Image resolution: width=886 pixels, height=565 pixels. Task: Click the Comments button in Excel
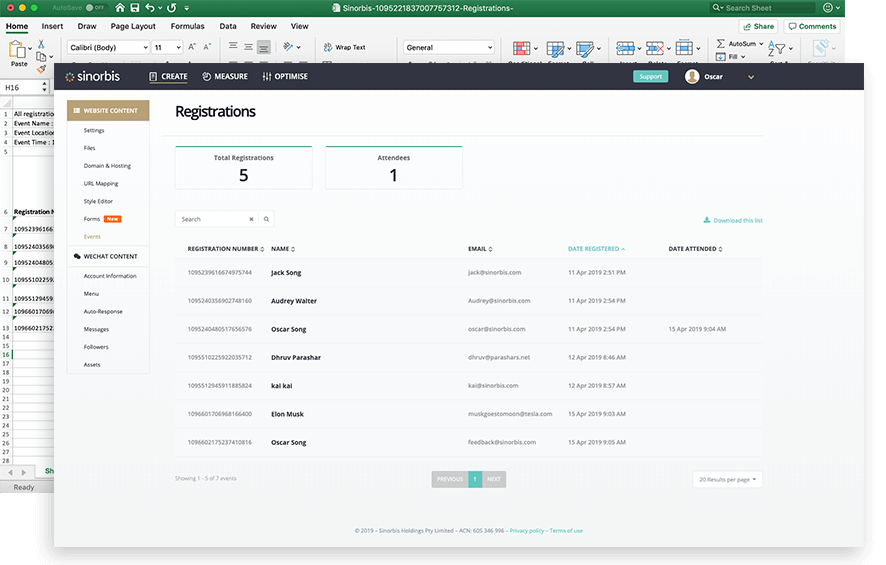coord(812,26)
